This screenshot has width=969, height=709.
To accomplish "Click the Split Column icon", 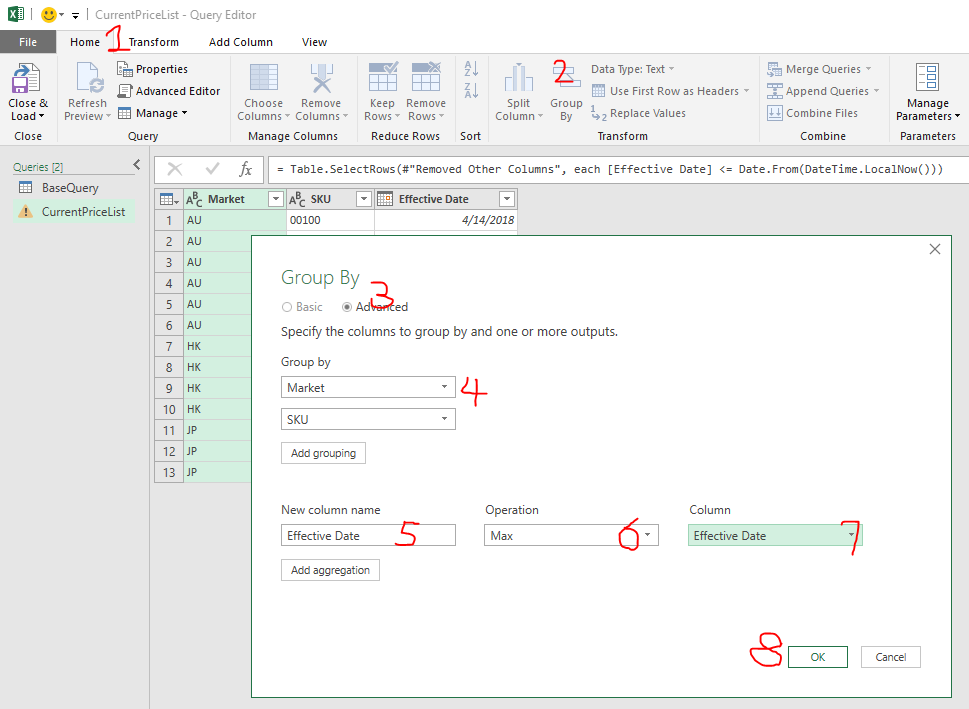I will [518, 79].
